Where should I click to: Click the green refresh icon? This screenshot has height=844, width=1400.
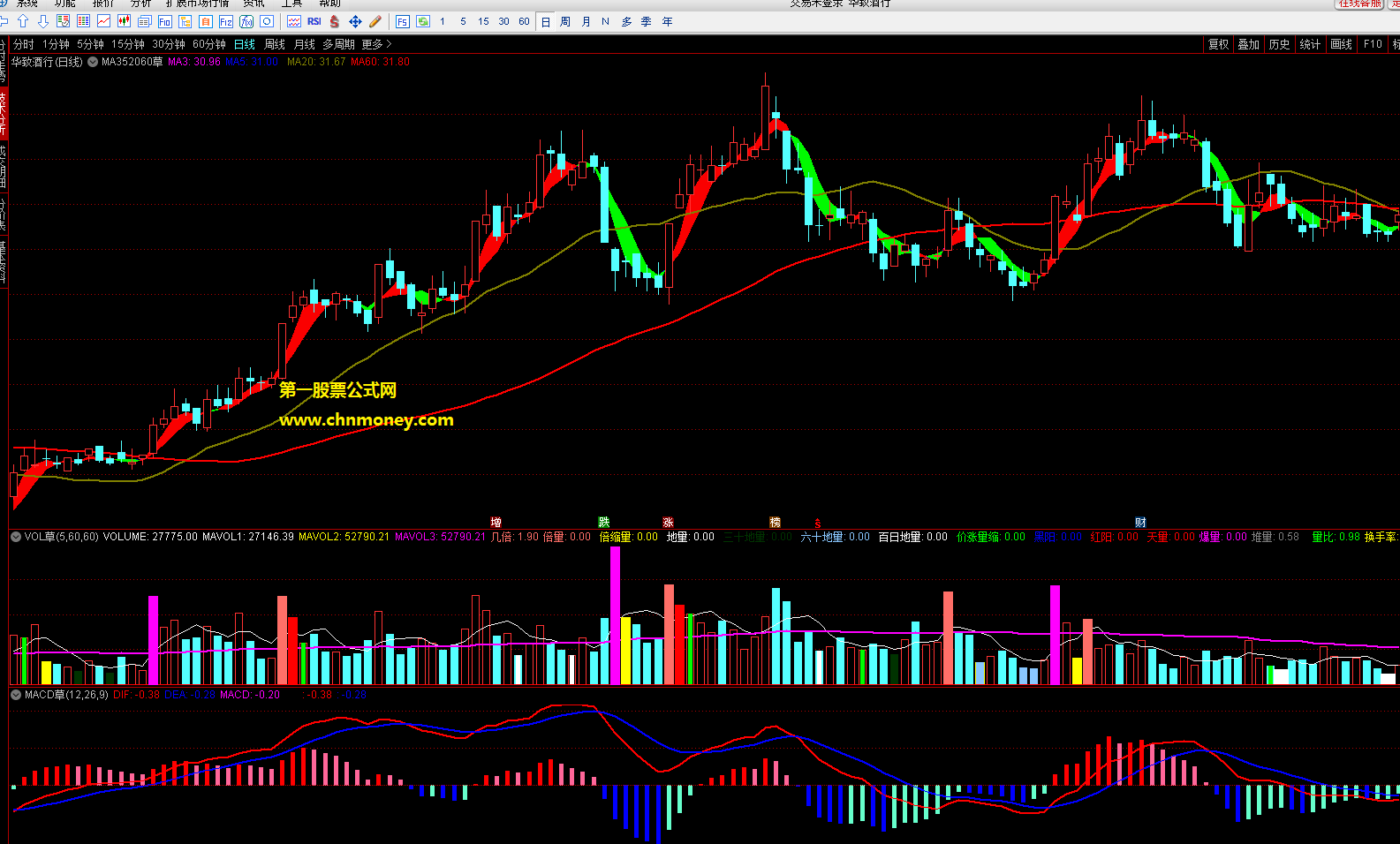(x=423, y=21)
